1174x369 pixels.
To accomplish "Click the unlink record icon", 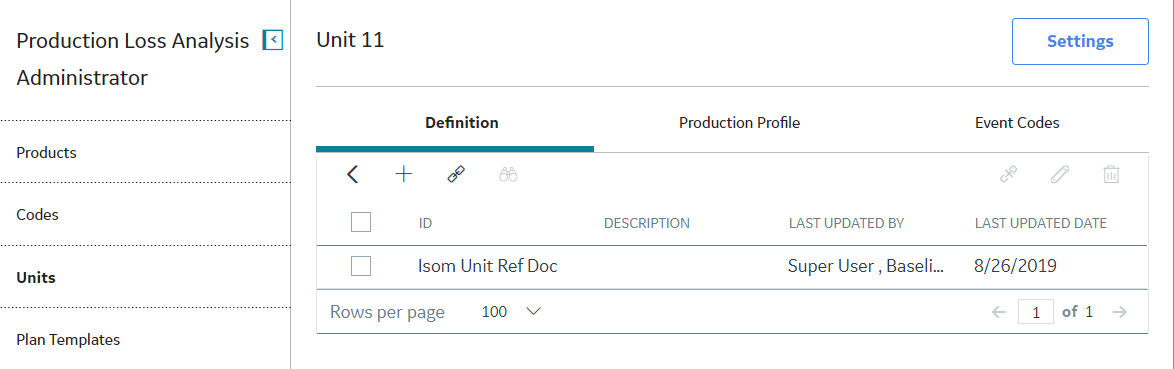I will (x=1009, y=174).
